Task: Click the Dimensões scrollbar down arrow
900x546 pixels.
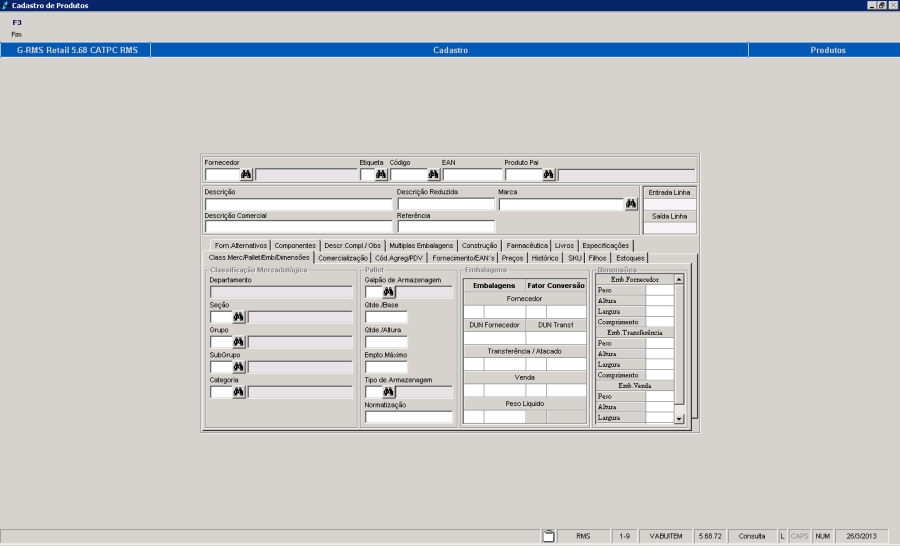Action: [x=679, y=419]
